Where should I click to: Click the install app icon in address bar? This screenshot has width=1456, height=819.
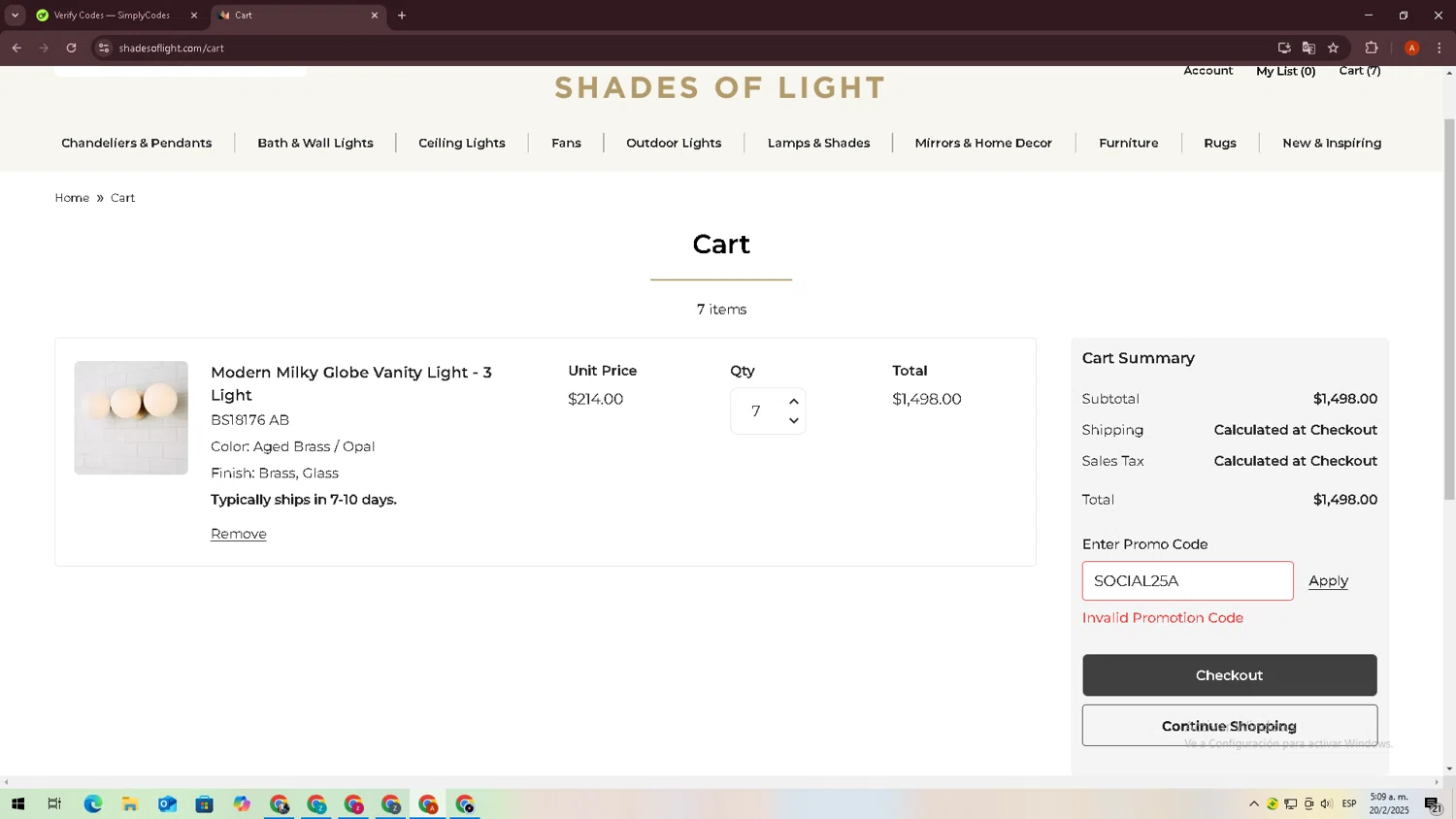pyautogui.click(x=1284, y=48)
